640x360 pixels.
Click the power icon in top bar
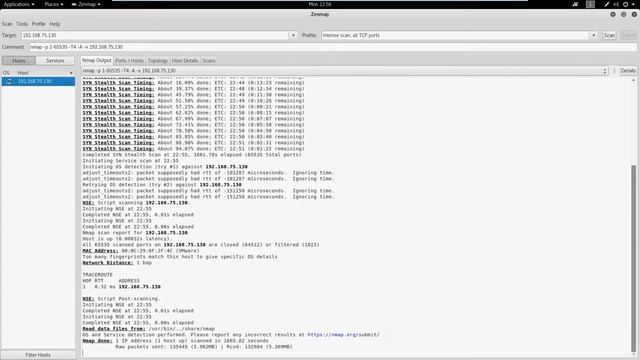click(x=625, y=4)
